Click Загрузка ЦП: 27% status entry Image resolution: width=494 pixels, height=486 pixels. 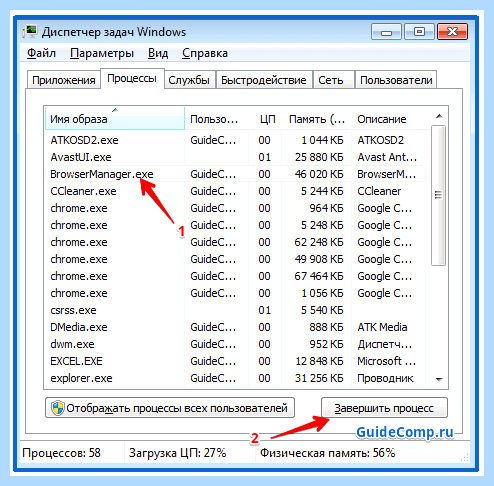pyautogui.click(x=178, y=453)
